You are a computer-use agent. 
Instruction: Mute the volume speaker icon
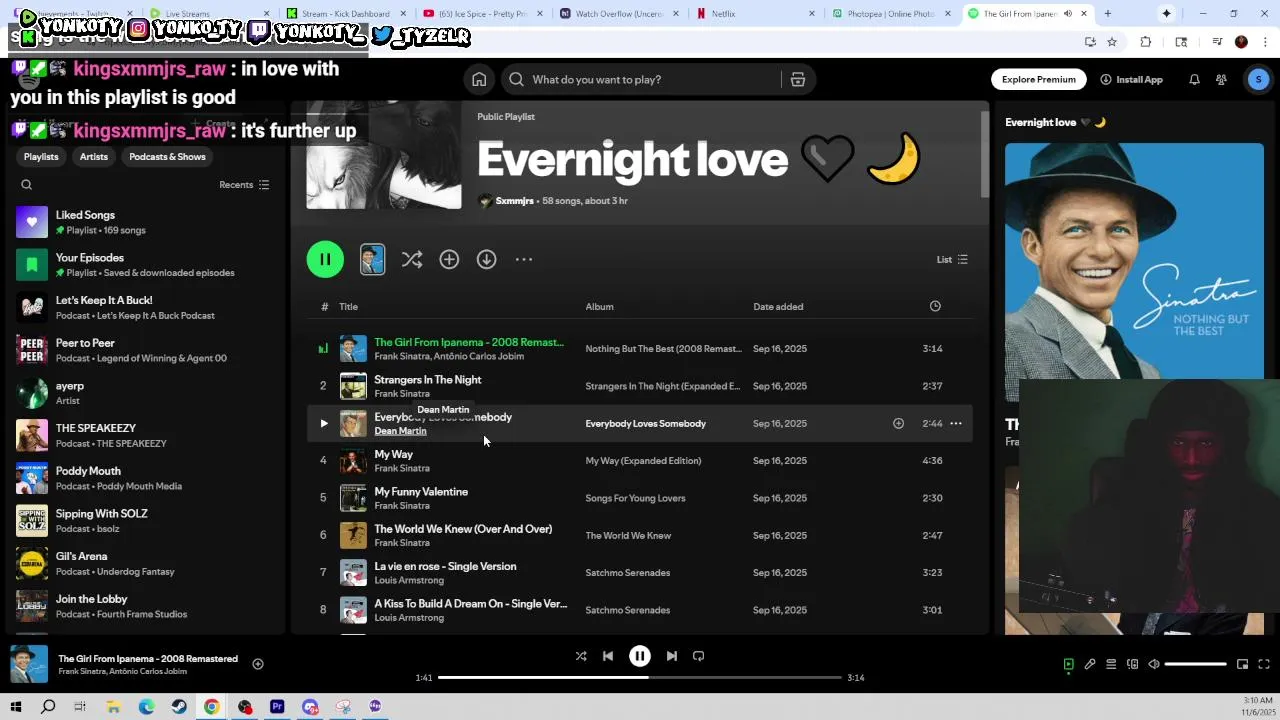[x=1154, y=664]
